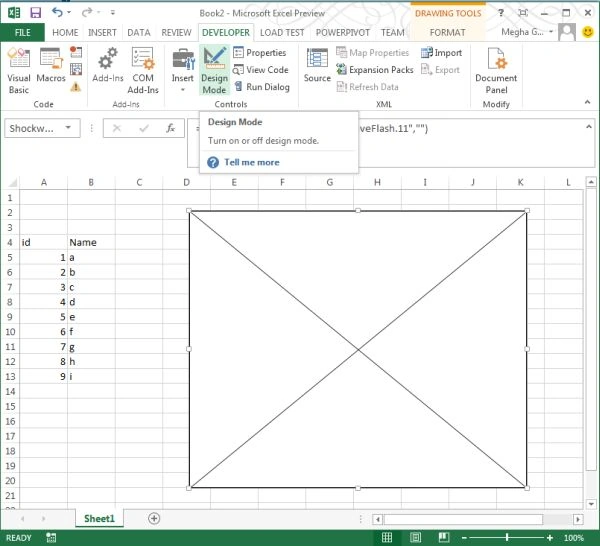Zoom in with plus button

[x=550, y=538]
